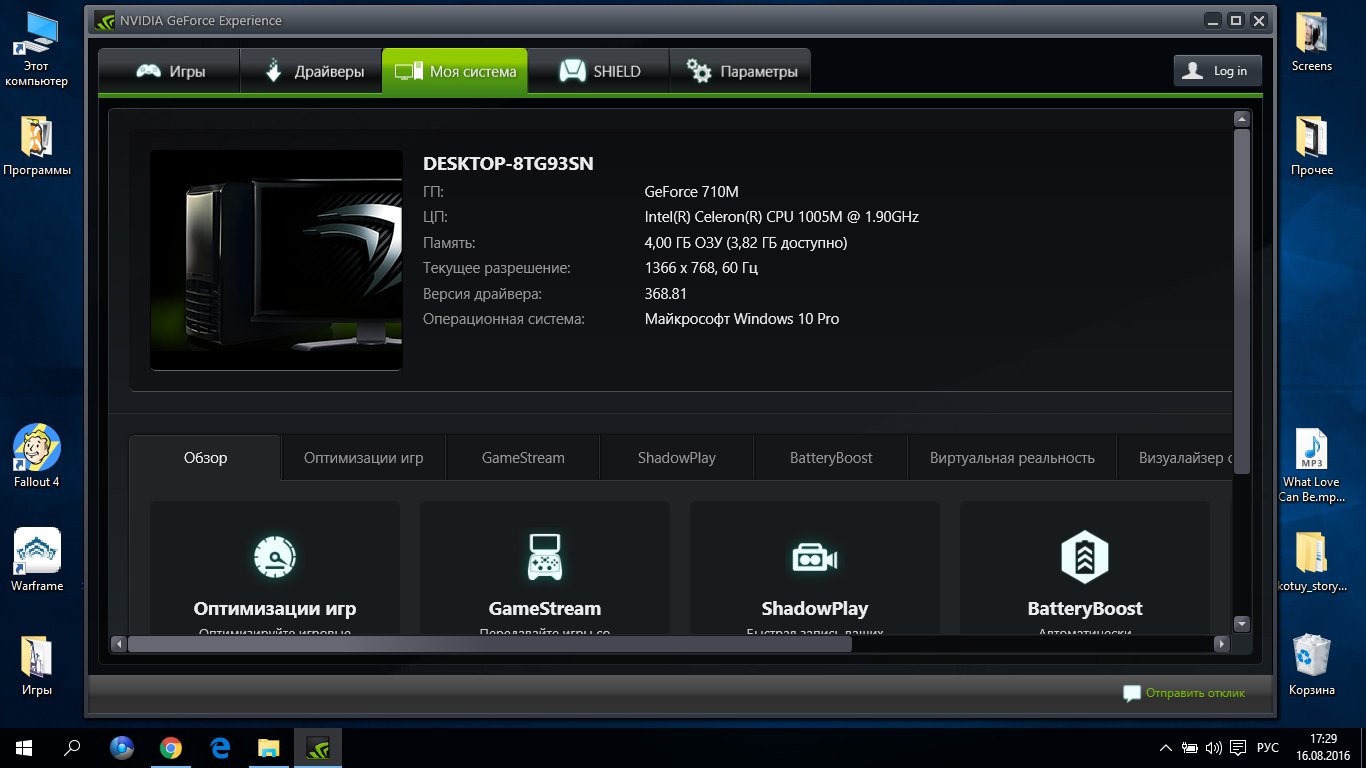Open the Warframe desktop shortcut
Image resolution: width=1366 pixels, height=768 pixels.
[37, 560]
